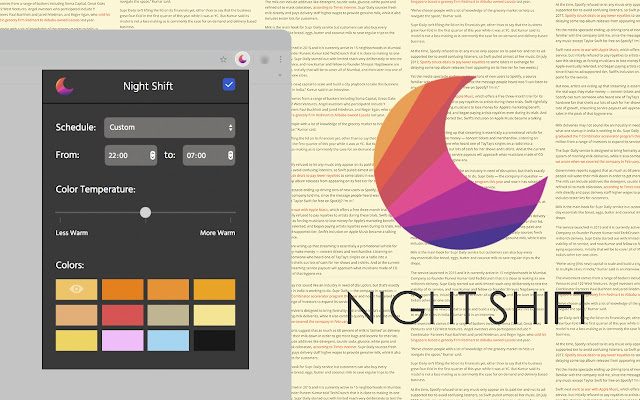Click the large crescent moon logo graphic

click(x=460, y=162)
